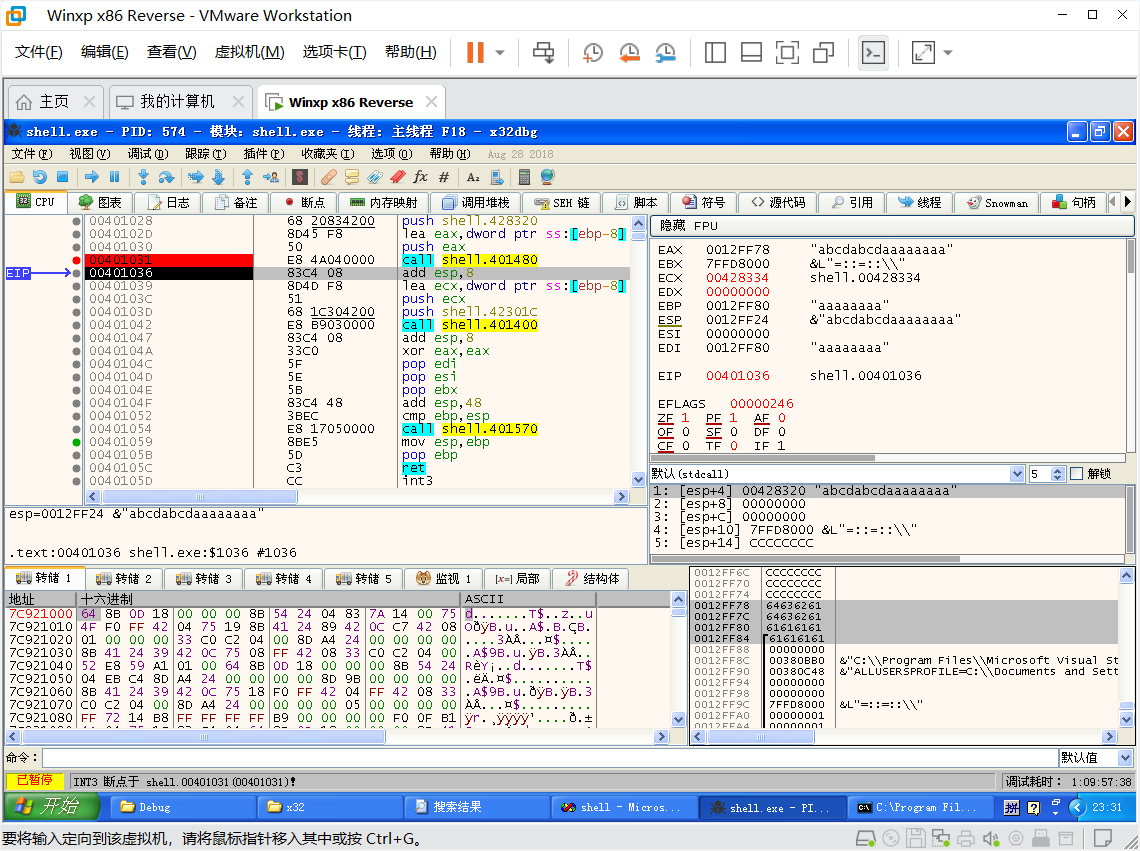Toggle breakpoint dot at address 00401042

[x=76, y=324]
